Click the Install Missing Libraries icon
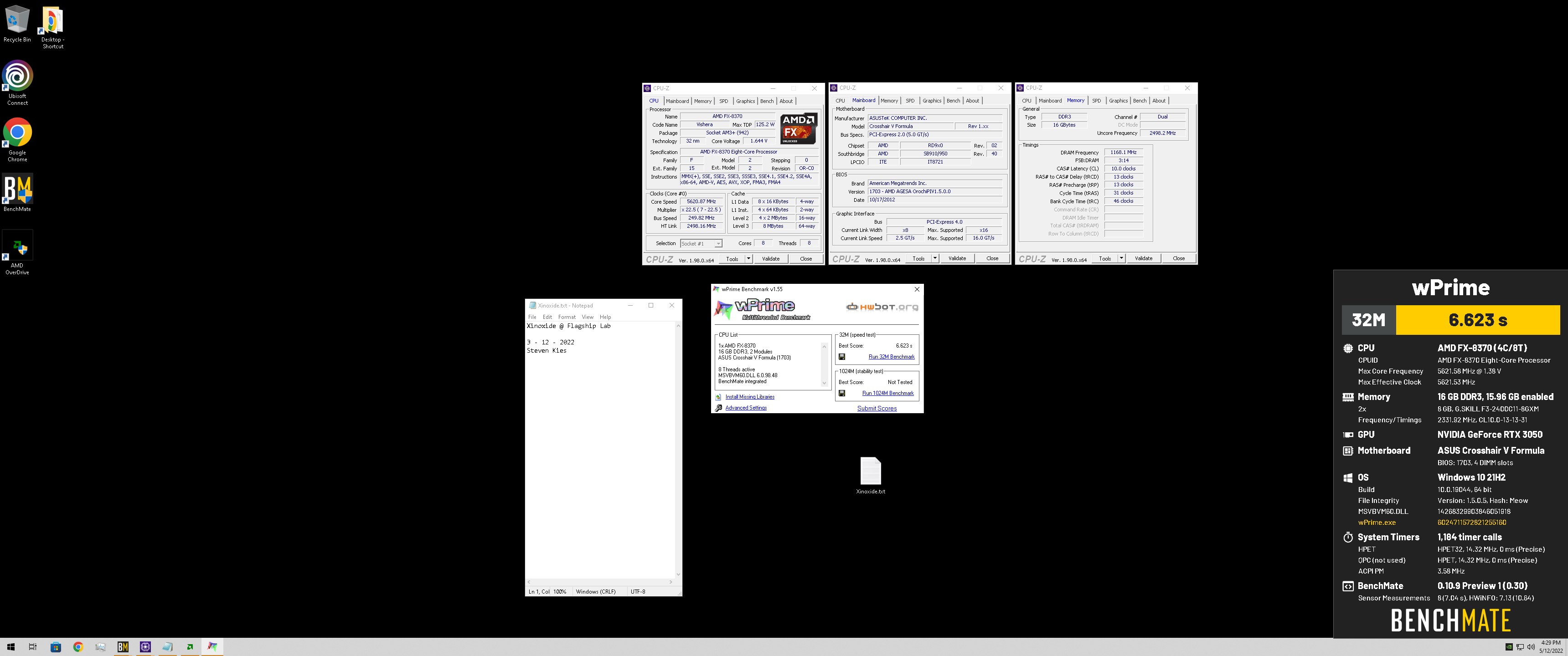This screenshot has width=1568, height=656. 718,397
